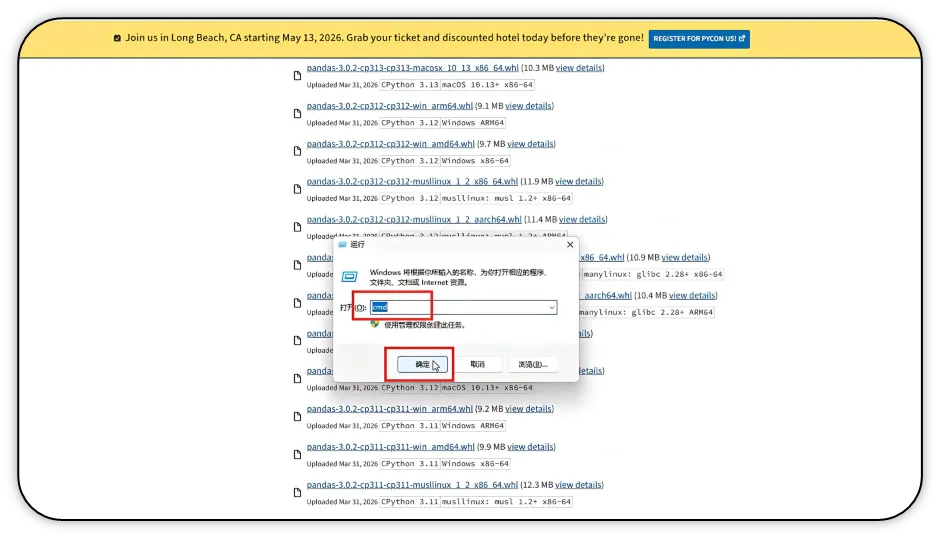Click the Register for PyCon US button
This screenshot has height=538, width=940.
click(x=699, y=38)
